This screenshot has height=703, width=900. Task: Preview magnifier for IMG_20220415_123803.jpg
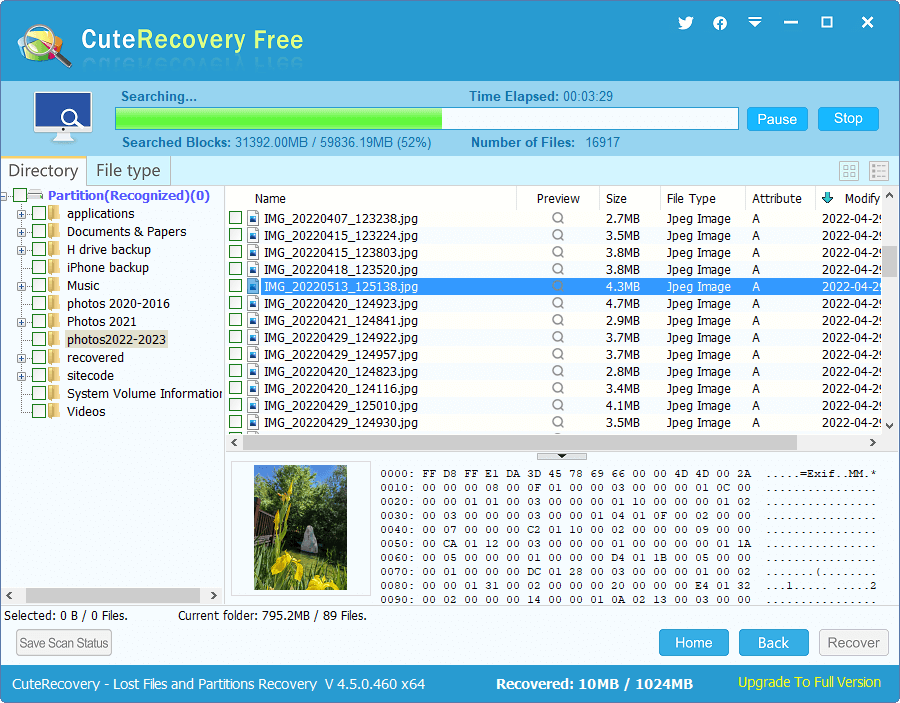tap(558, 252)
